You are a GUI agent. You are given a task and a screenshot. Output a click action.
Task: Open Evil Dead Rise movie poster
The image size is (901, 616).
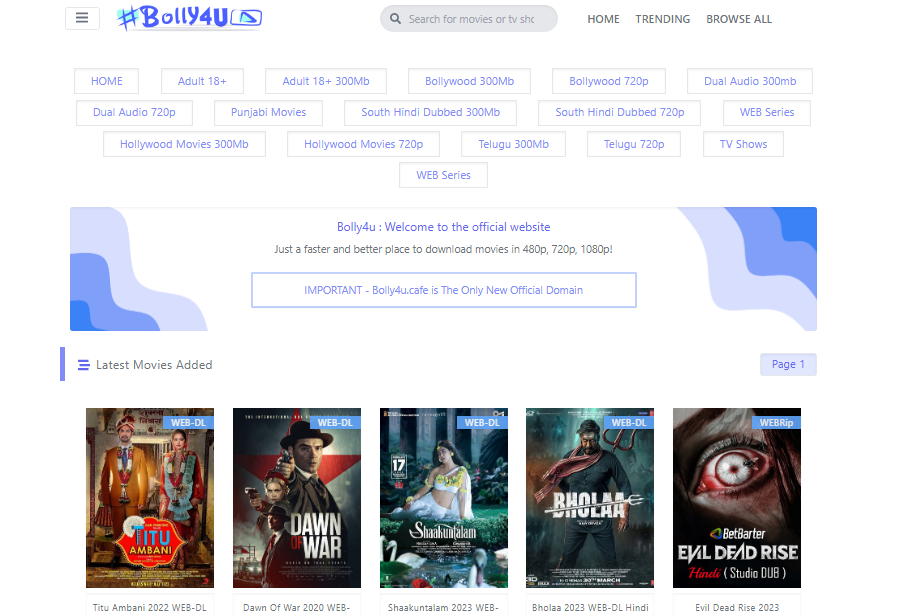coord(737,498)
